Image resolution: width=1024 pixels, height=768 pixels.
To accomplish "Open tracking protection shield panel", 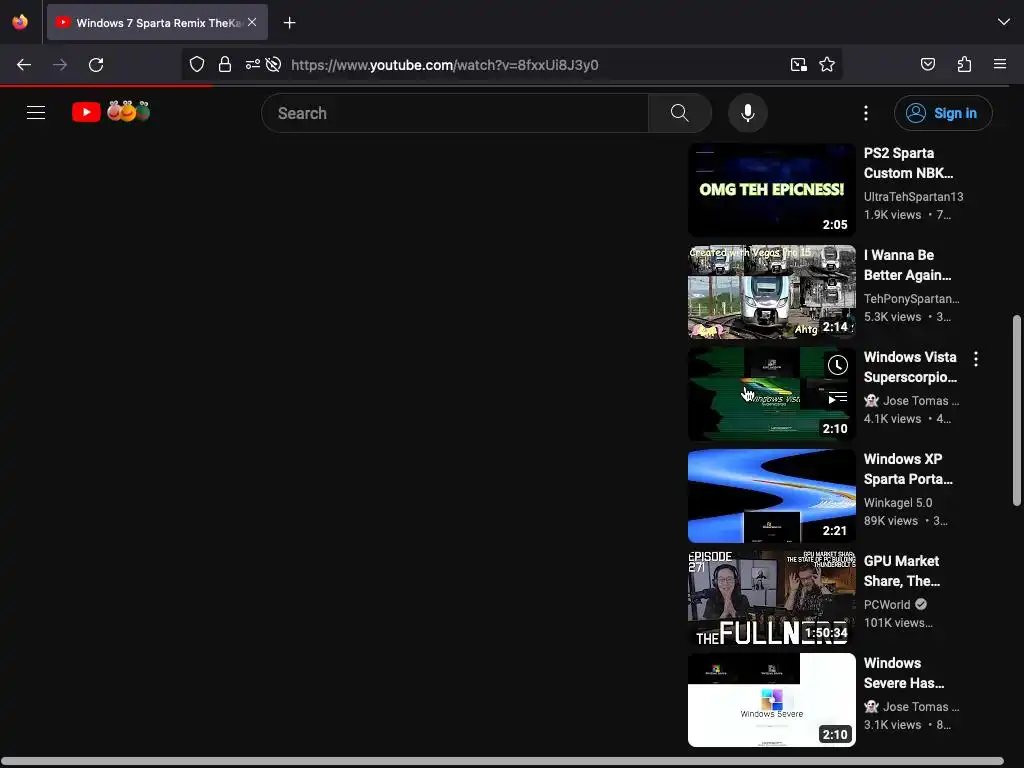I will (x=197, y=65).
